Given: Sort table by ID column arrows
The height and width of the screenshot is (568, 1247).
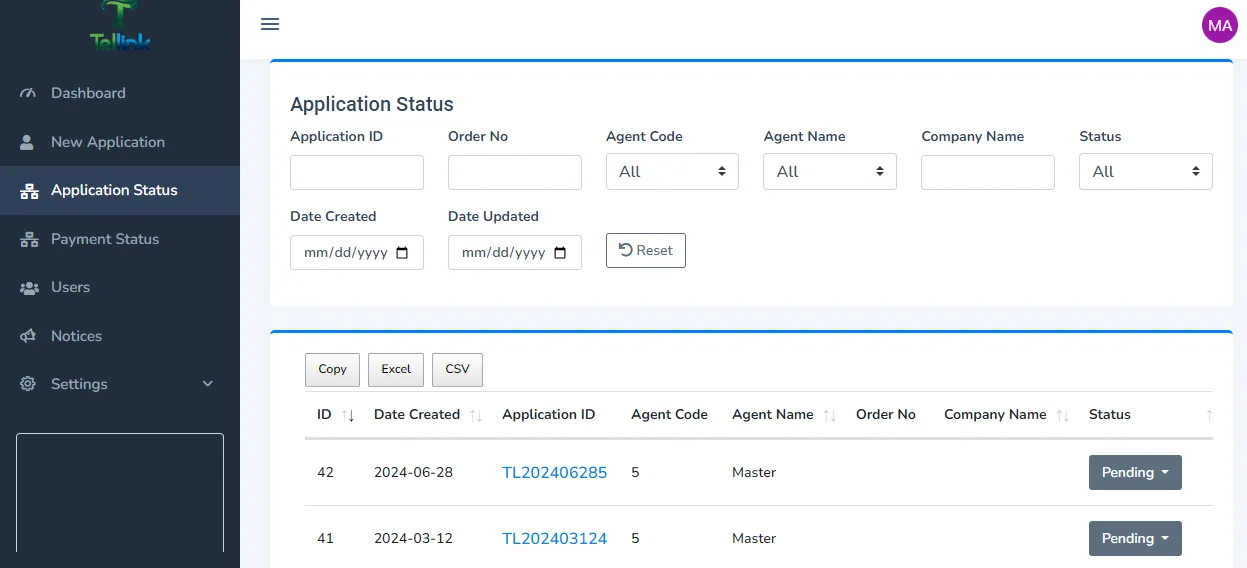Looking at the screenshot, I should click(x=348, y=415).
